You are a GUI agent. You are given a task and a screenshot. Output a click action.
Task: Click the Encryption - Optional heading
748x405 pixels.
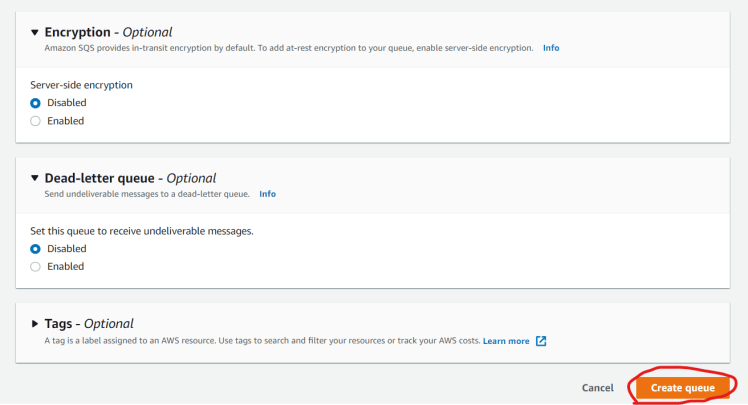[x=108, y=32]
